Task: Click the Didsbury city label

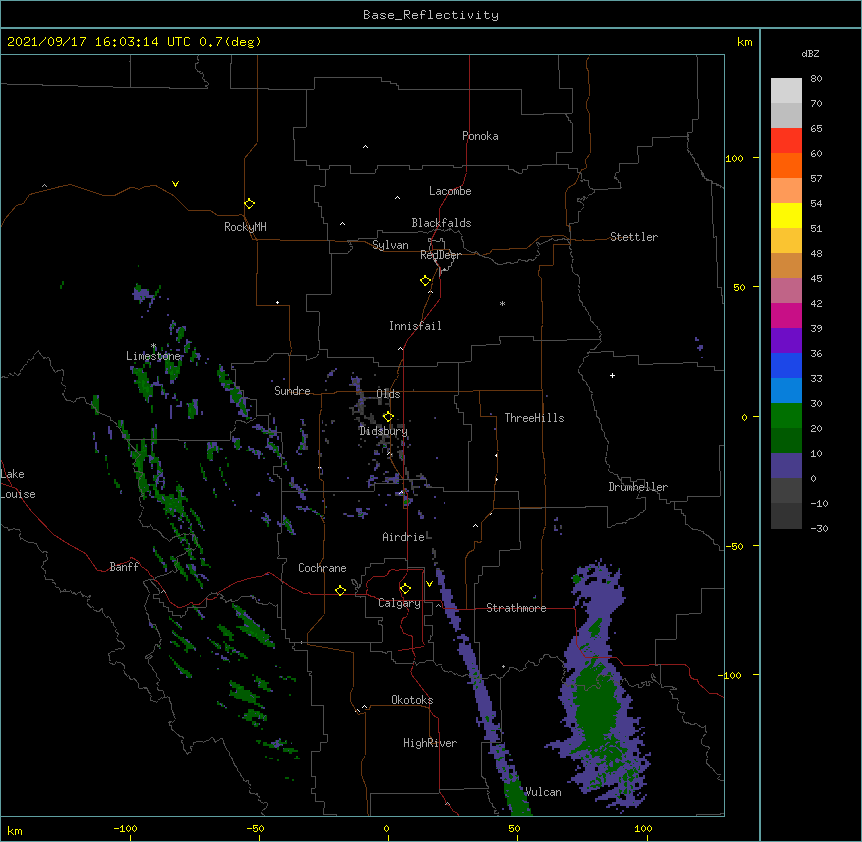Action: (x=383, y=431)
